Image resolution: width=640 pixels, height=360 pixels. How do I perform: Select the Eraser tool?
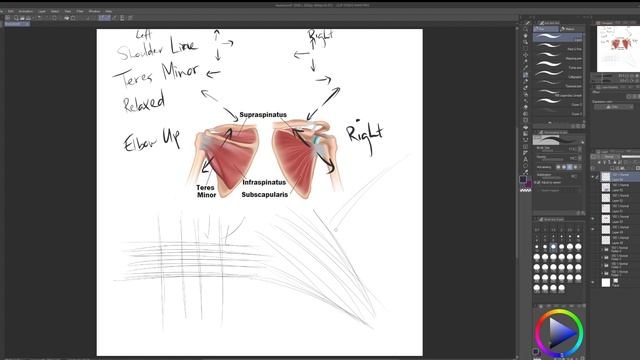pos(526,107)
